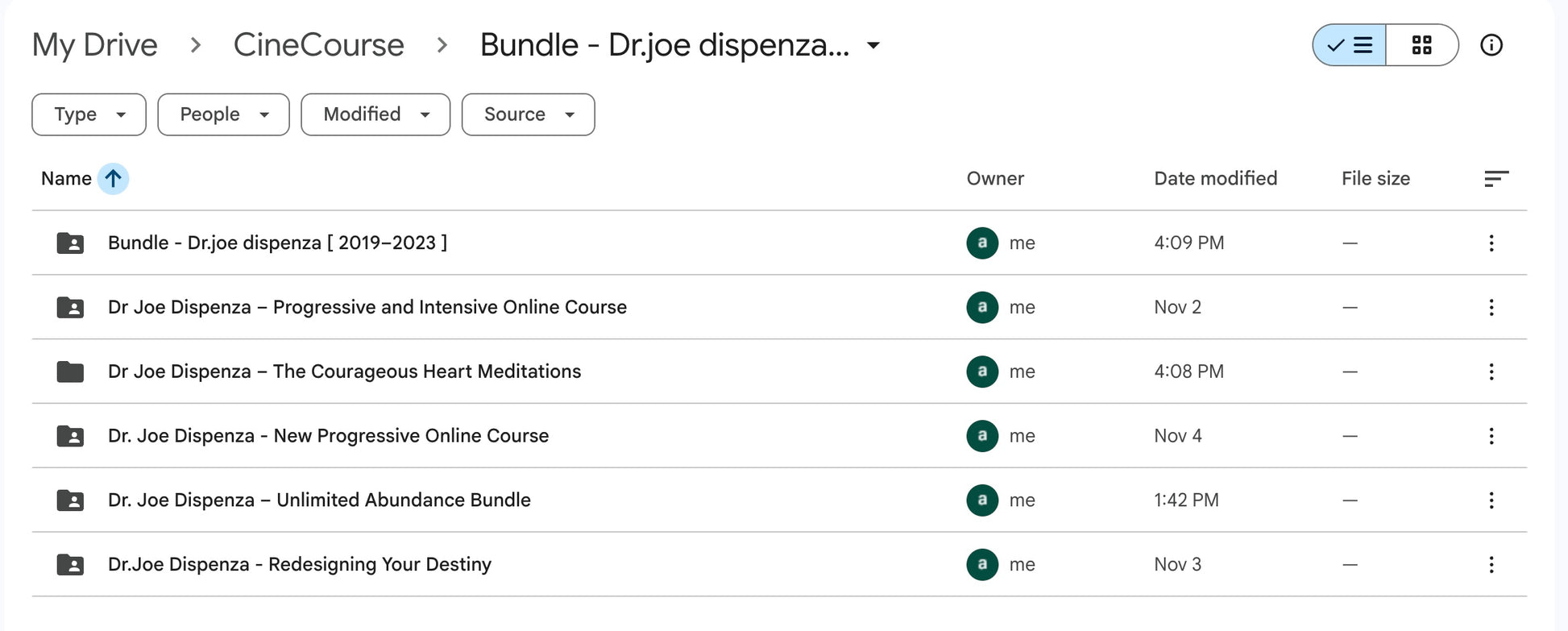The image size is (1568, 631).
Task: Expand the Type filter dropdown
Action: (x=89, y=114)
